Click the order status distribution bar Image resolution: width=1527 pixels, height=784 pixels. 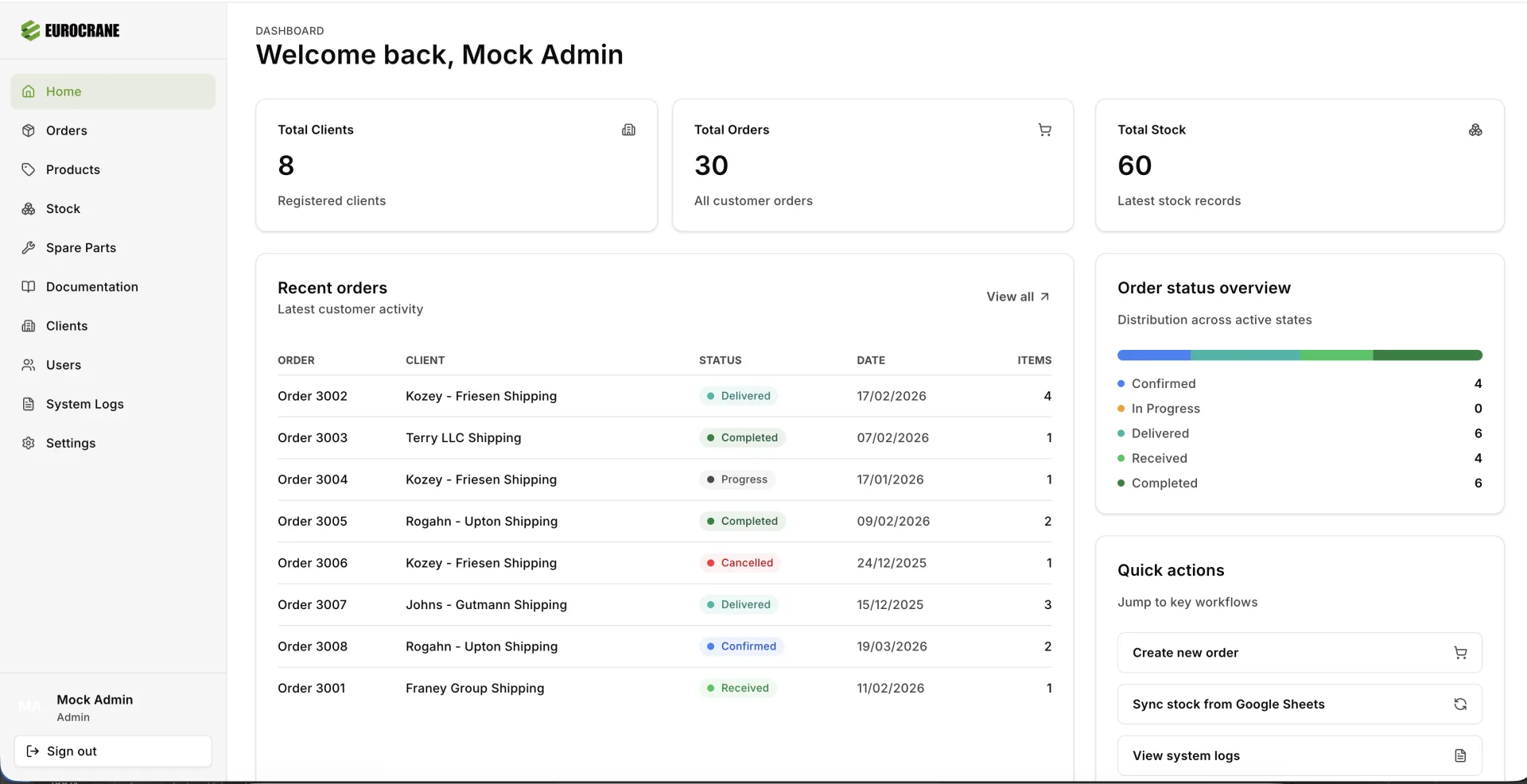point(1299,355)
